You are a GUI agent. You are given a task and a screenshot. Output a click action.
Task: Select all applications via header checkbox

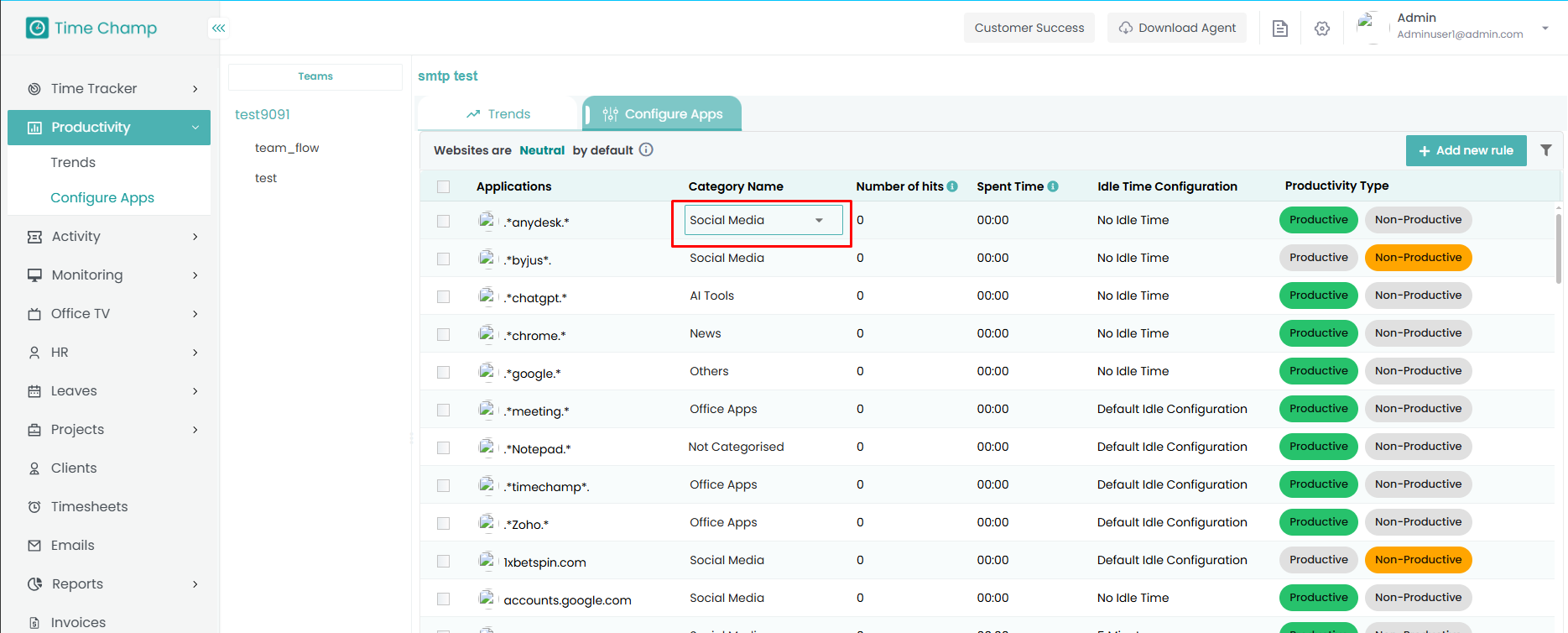[443, 187]
